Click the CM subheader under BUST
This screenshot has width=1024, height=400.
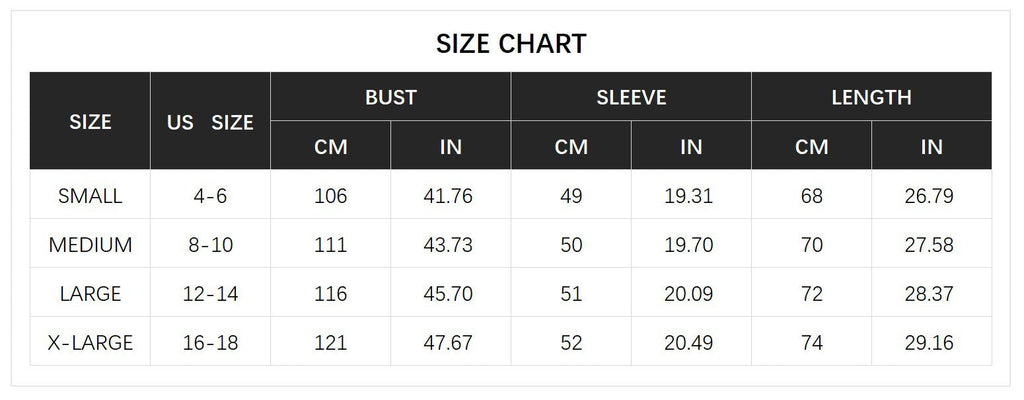[x=330, y=147]
